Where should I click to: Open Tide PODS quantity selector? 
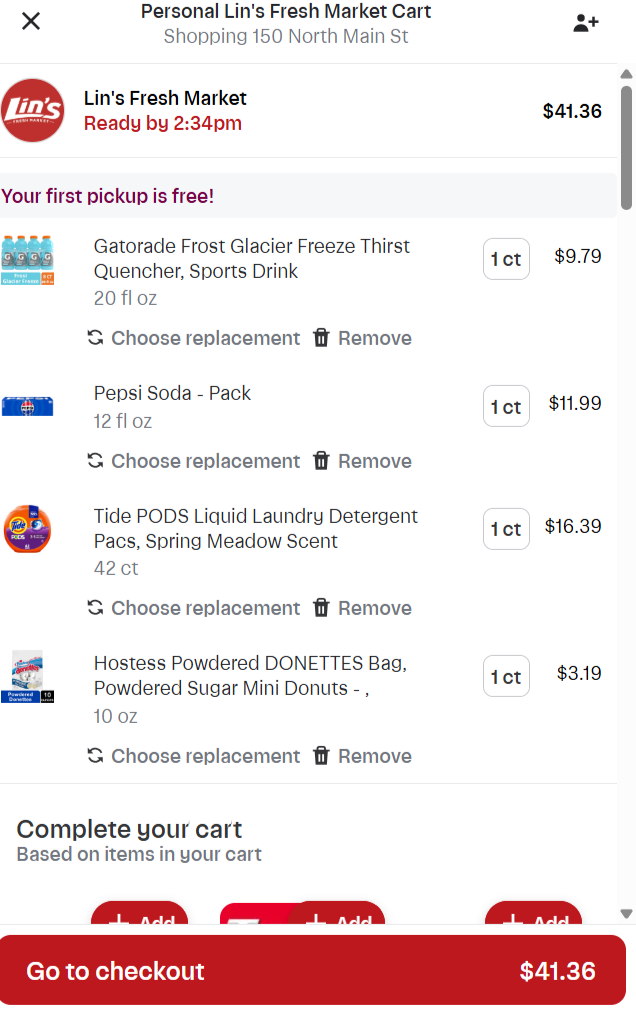point(506,529)
